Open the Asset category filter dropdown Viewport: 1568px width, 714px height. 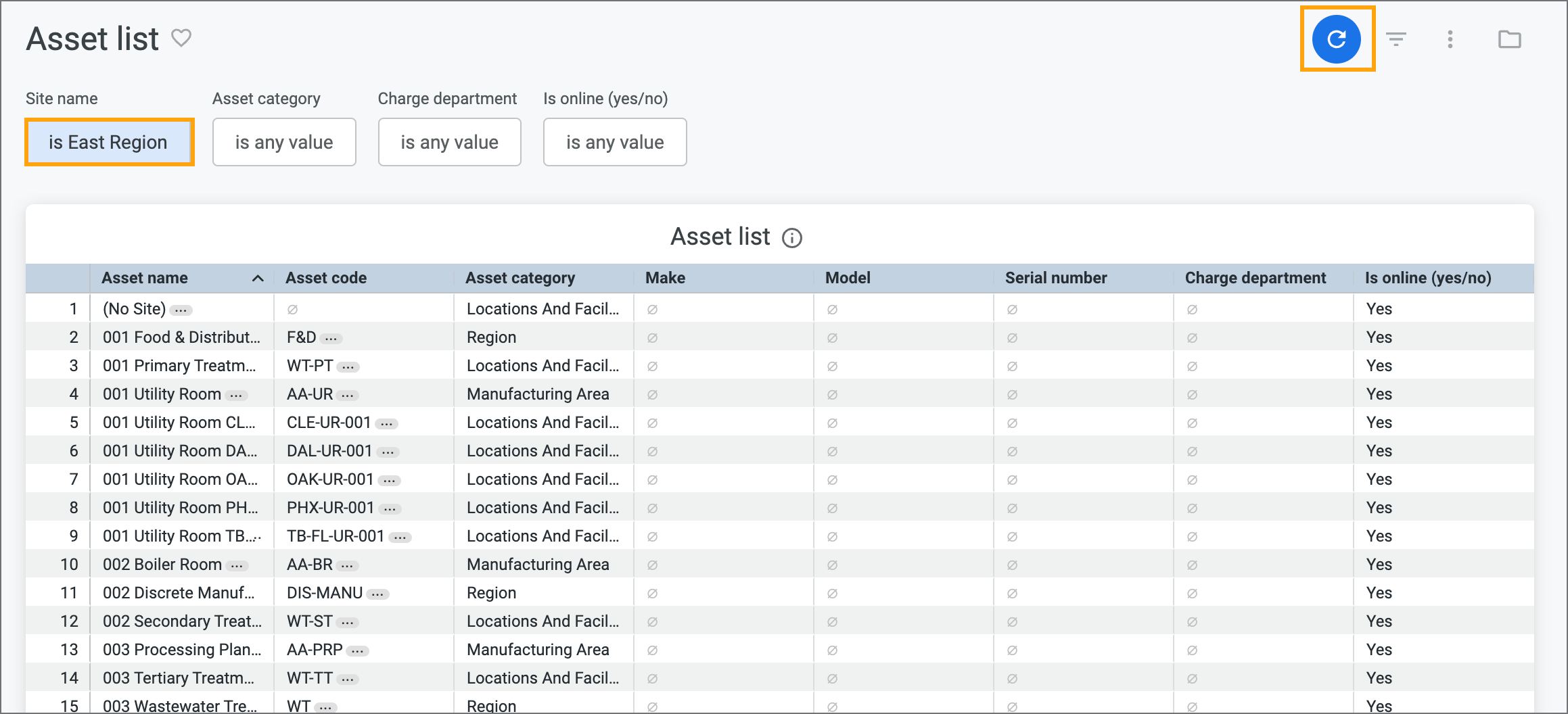click(x=284, y=142)
